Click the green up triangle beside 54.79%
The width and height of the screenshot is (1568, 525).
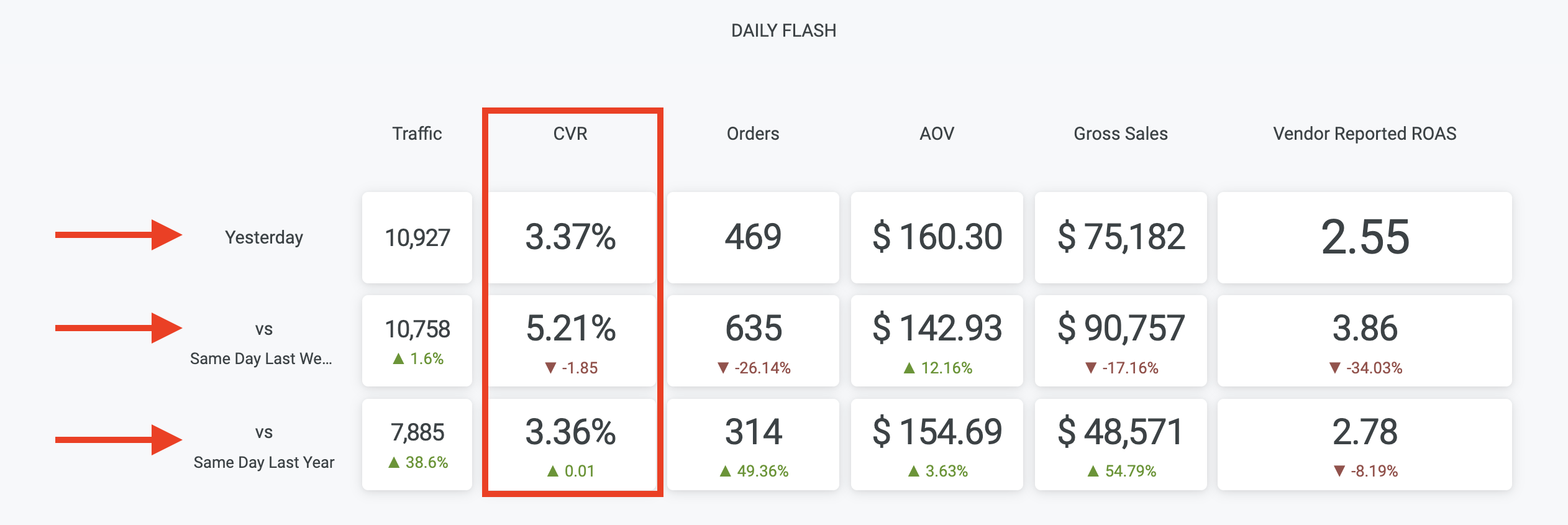coord(1093,471)
